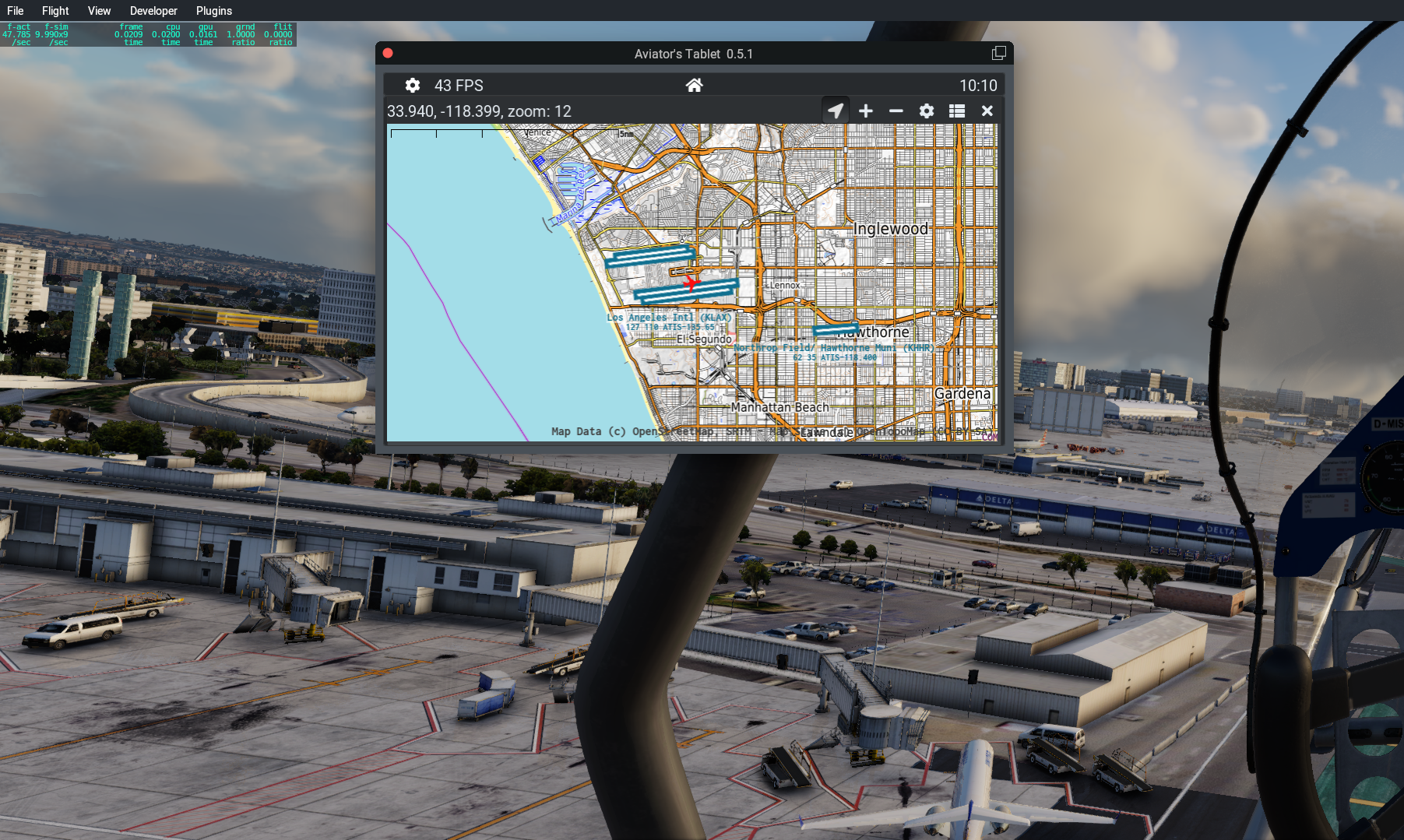Open the tablet settings gear beside 43 FPS
The height and width of the screenshot is (840, 1404).
pyautogui.click(x=413, y=86)
